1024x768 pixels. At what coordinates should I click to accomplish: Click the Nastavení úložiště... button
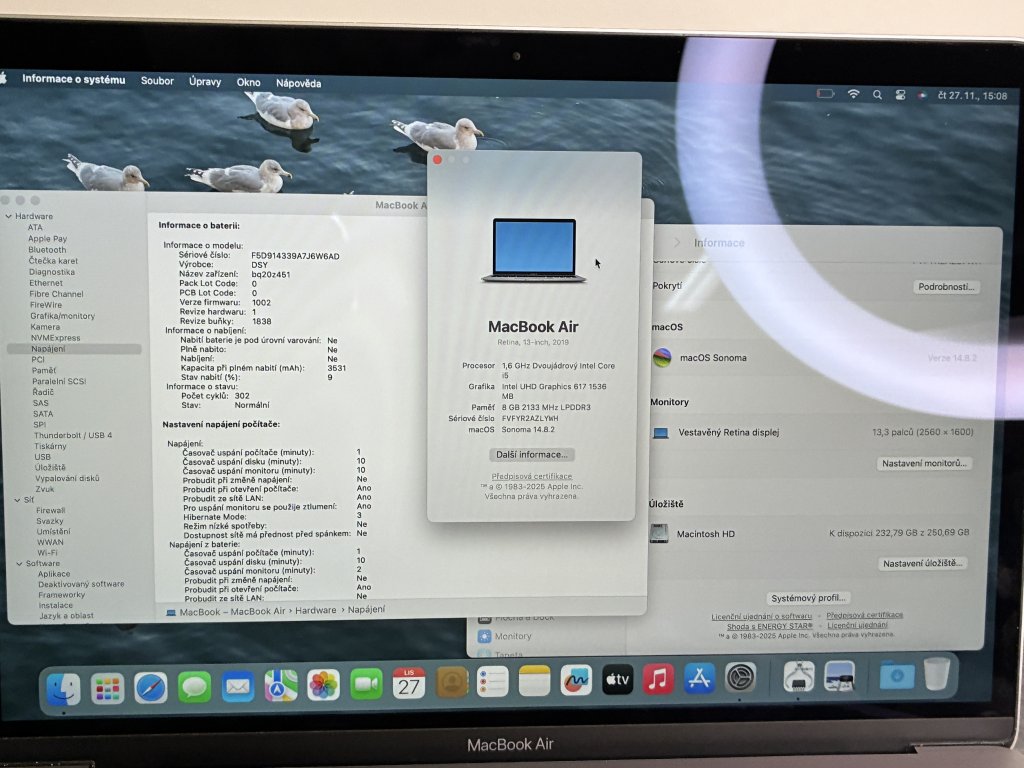[x=922, y=563]
